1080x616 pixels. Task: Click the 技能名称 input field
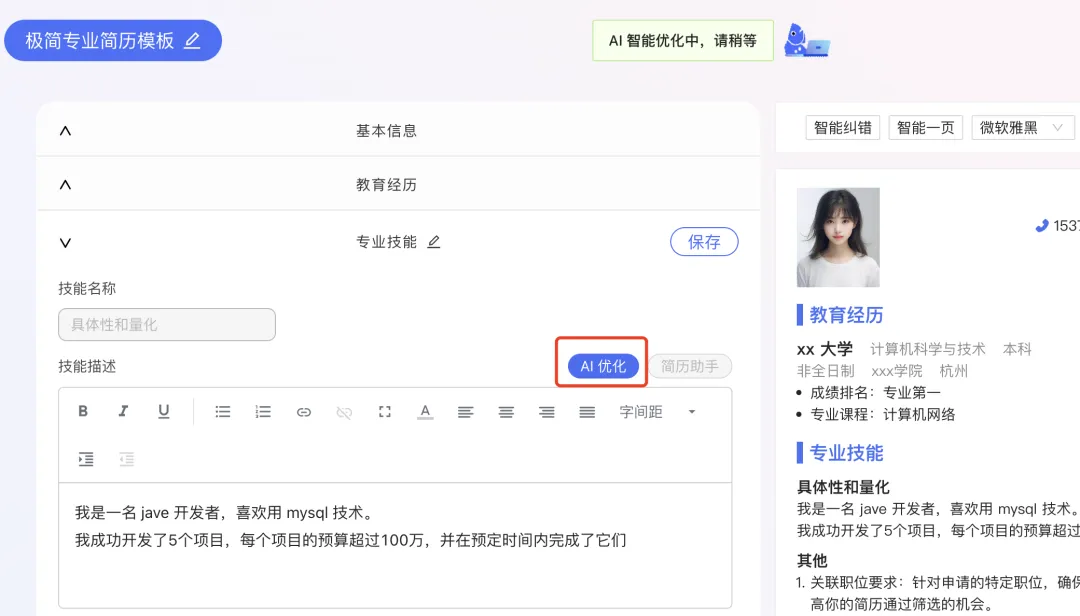tap(166, 324)
